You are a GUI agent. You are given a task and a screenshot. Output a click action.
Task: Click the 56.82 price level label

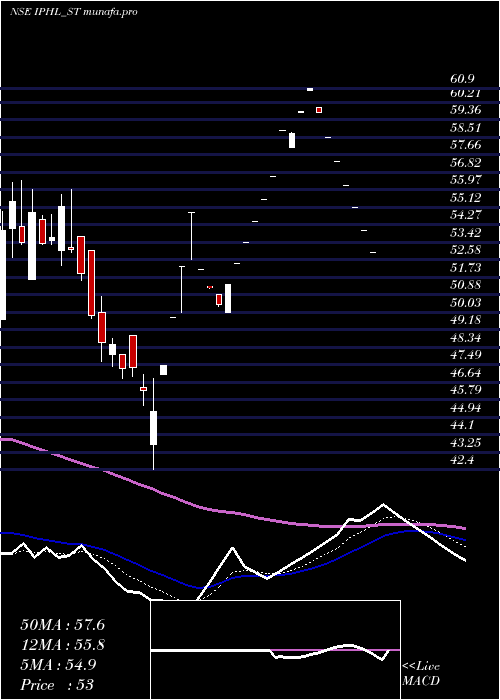(x=465, y=163)
